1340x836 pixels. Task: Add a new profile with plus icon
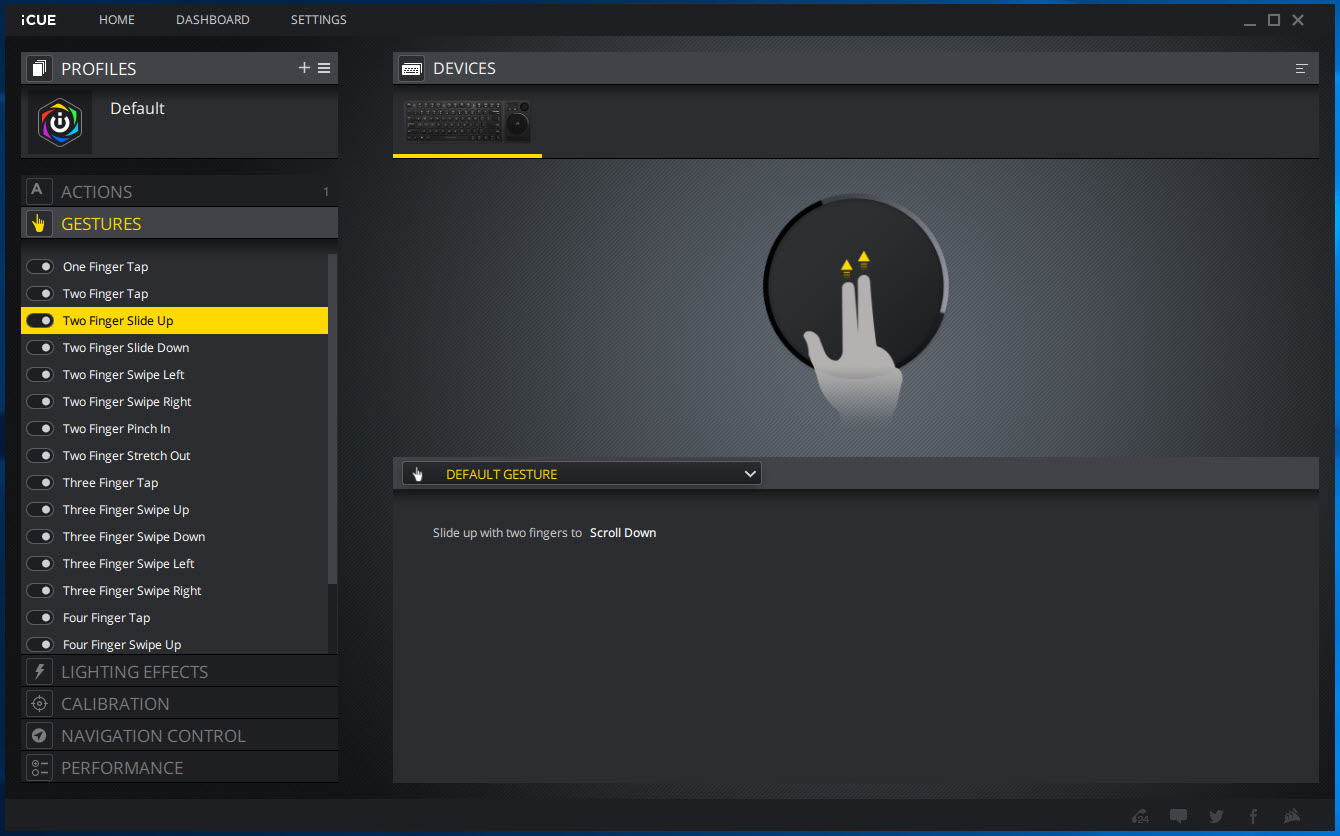point(304,68)
